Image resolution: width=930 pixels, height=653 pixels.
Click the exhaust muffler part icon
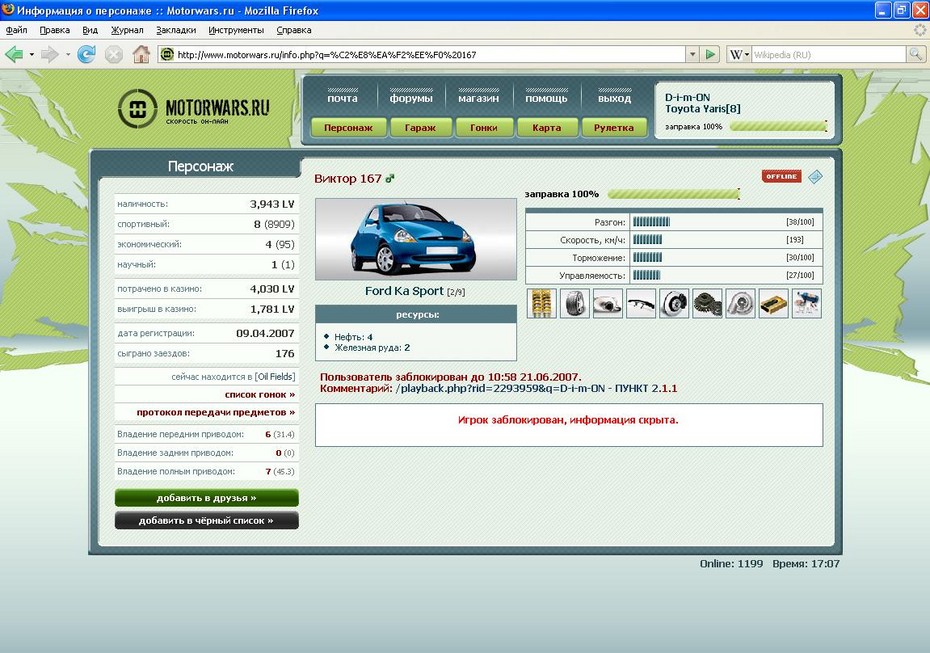[x=608, y=303]
